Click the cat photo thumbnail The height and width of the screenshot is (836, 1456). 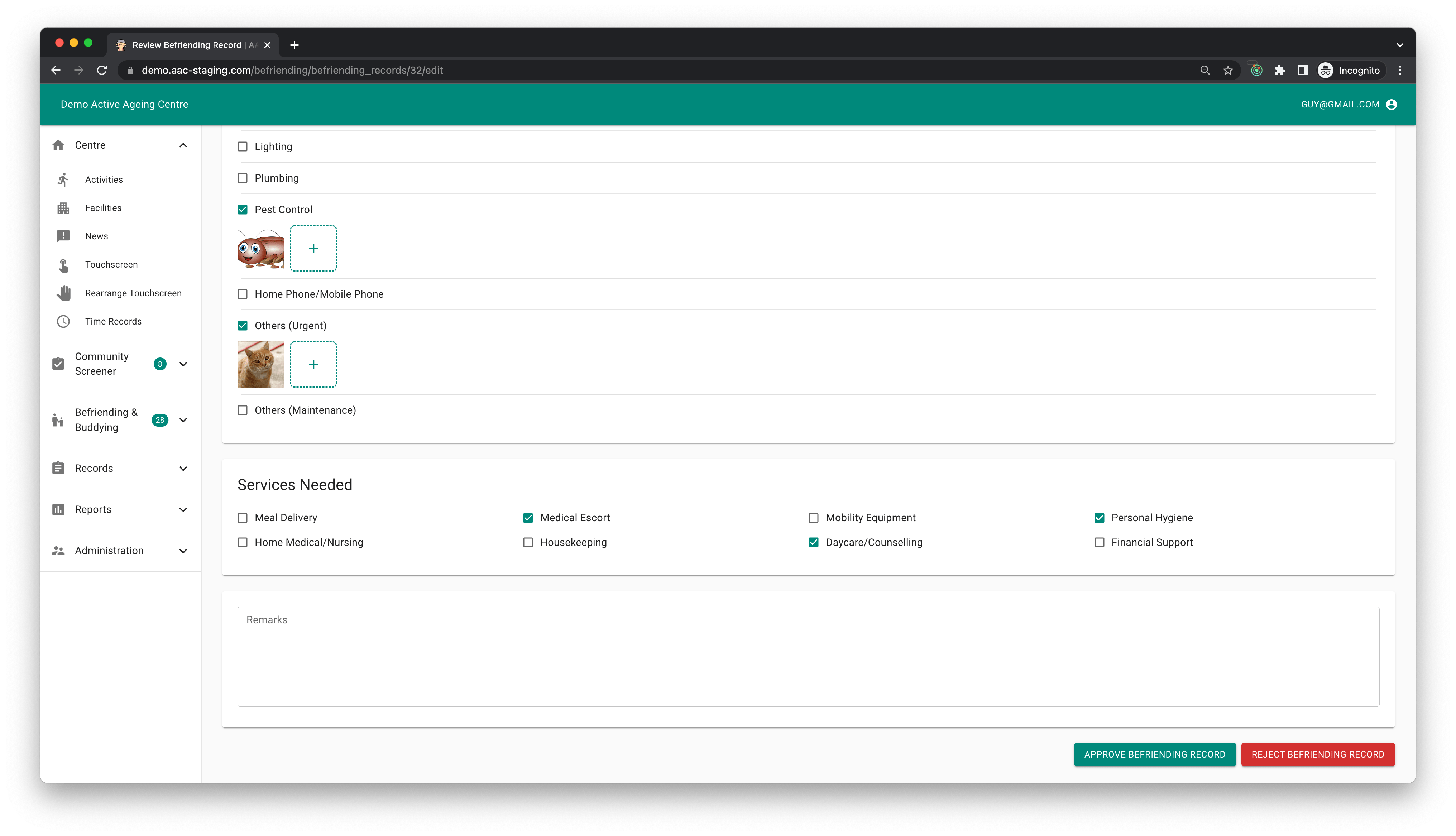260,365
